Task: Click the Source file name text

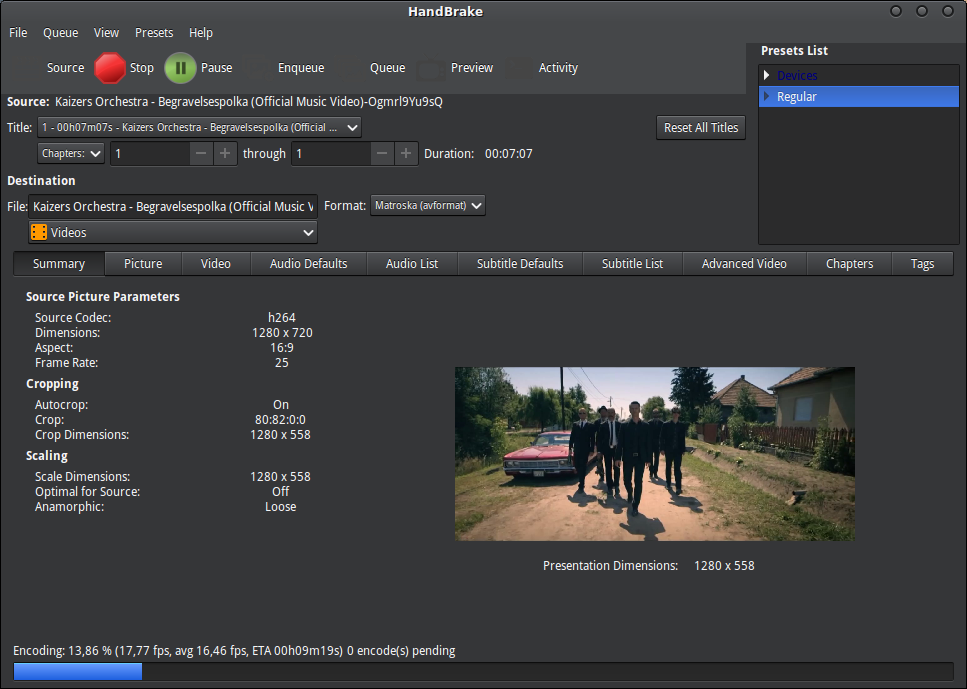Action: pos(249,102)
